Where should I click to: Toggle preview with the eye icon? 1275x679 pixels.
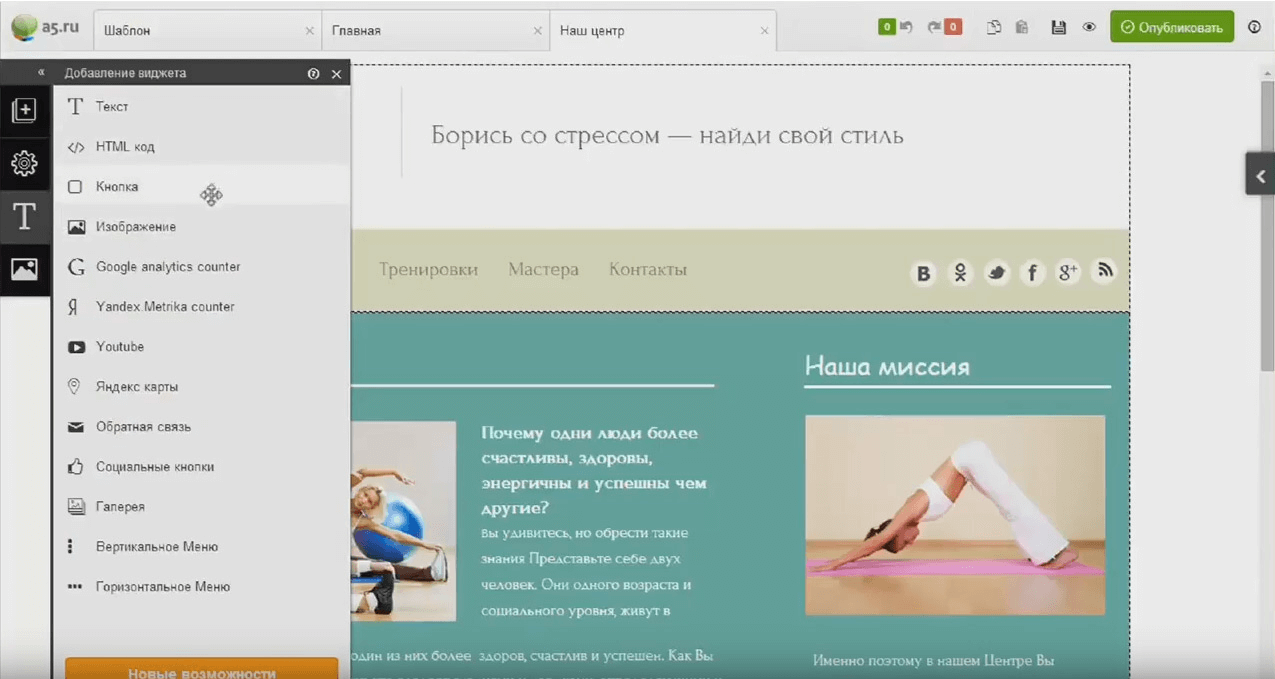click(x=1089, y=28)
